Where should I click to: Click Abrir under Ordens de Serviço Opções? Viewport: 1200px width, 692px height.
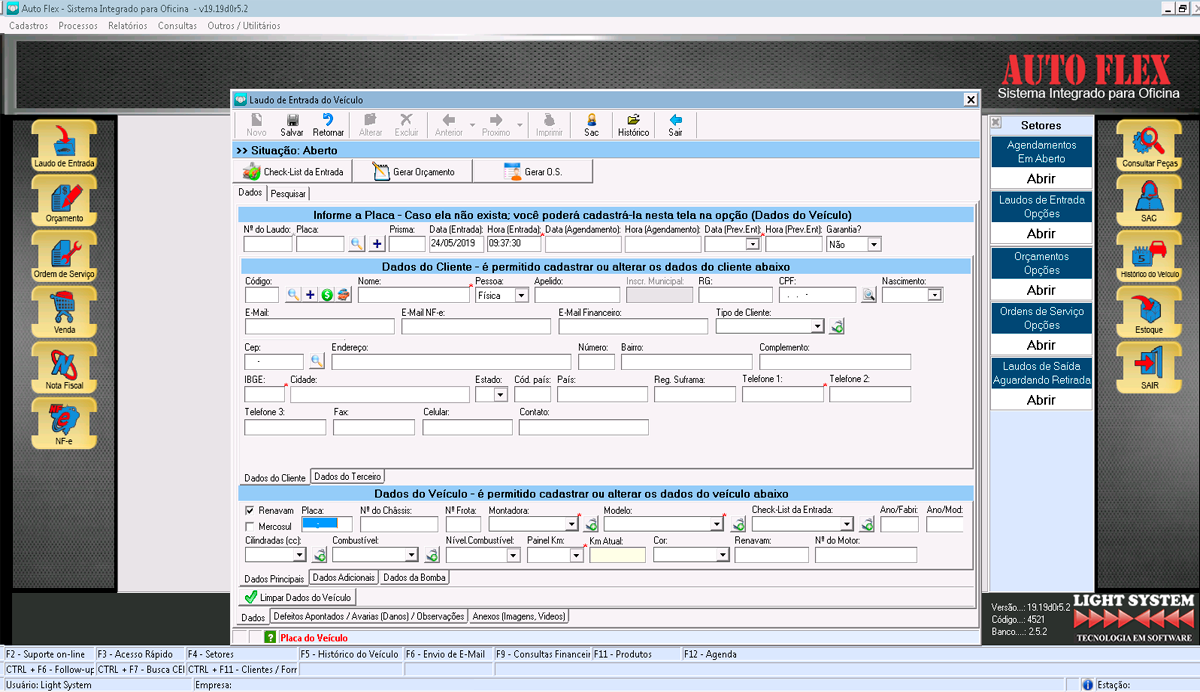[x=1041, y=345]
